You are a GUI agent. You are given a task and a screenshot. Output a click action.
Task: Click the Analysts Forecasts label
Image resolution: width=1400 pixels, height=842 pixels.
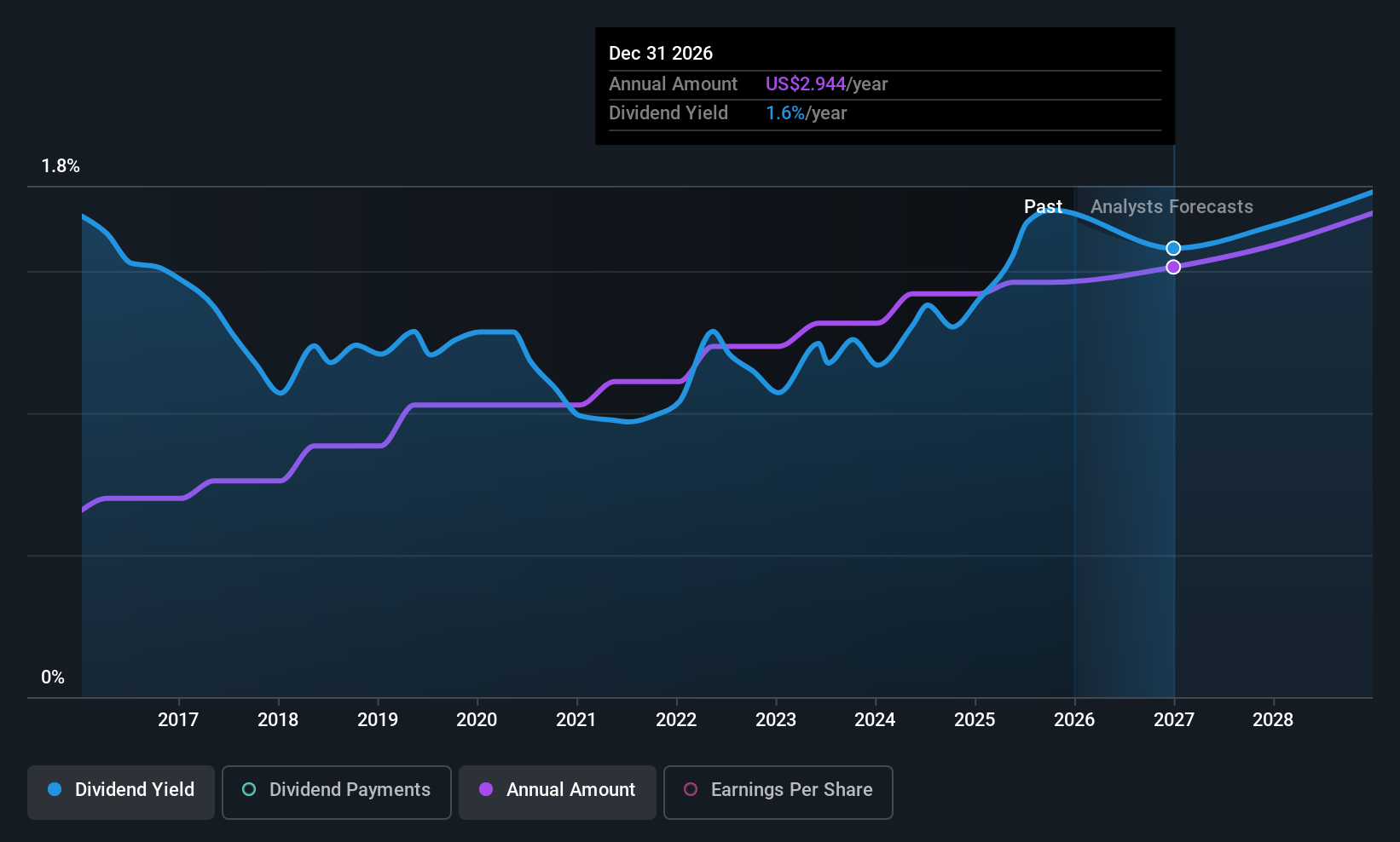click(1171, 207)
